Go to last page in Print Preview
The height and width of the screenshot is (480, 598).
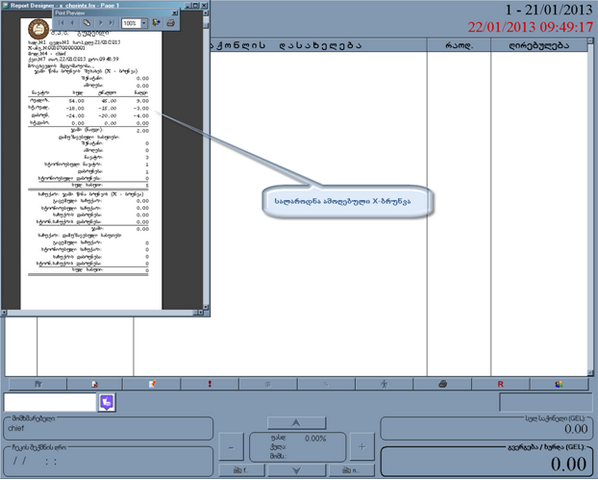click(x=111, y=23)
